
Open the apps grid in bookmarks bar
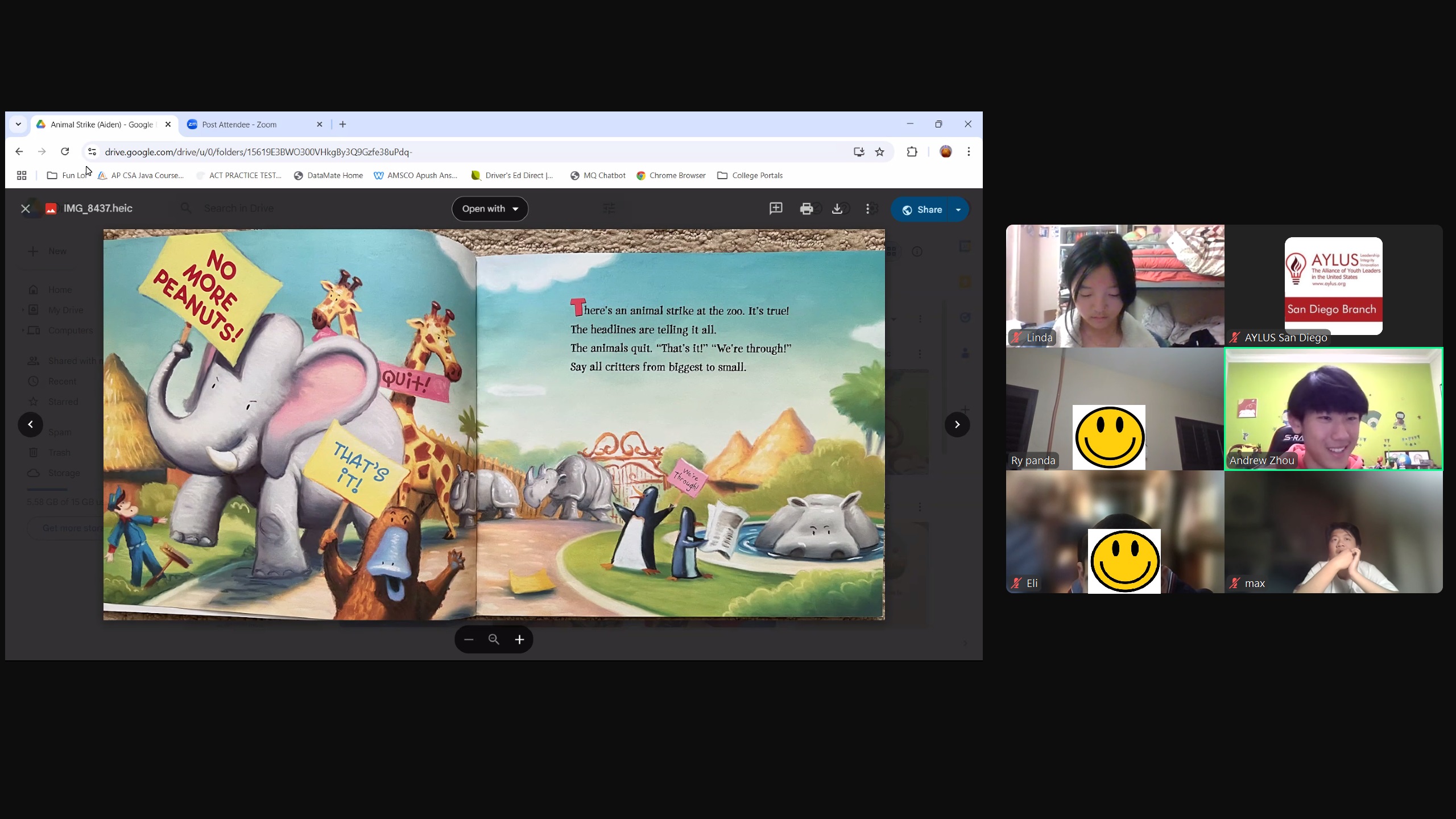tap(22, 176)
